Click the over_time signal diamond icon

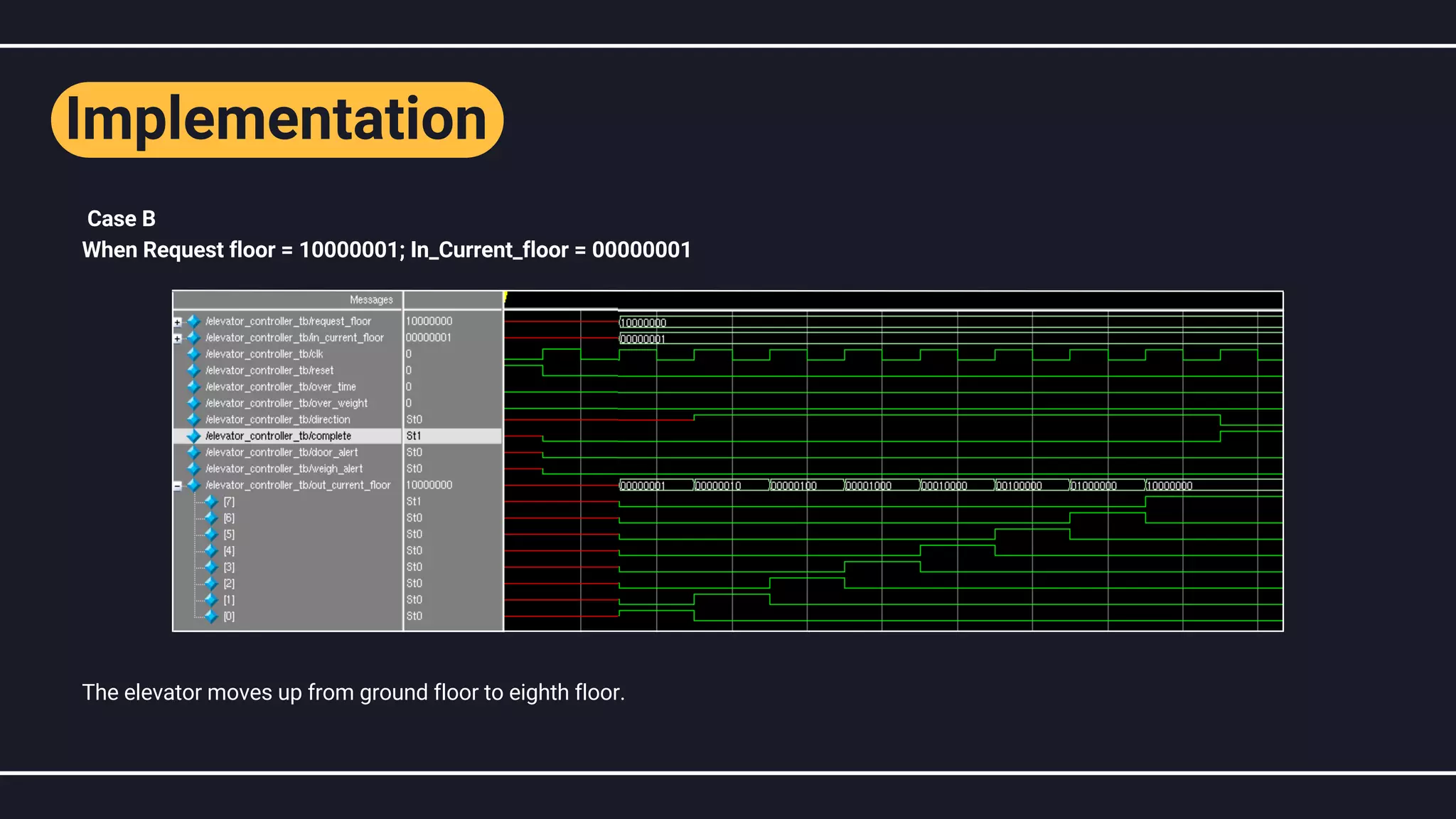point(193,387)
